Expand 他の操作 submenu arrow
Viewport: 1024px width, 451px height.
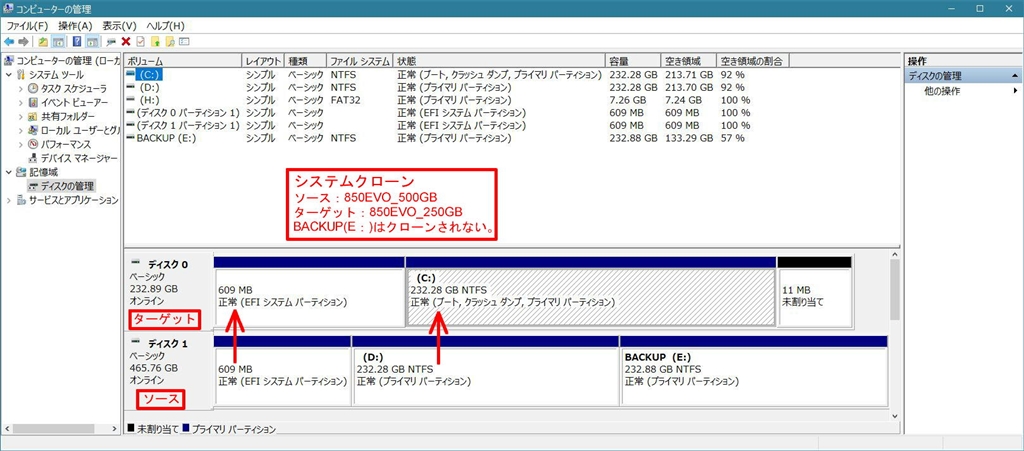(x=1015, y=91)
